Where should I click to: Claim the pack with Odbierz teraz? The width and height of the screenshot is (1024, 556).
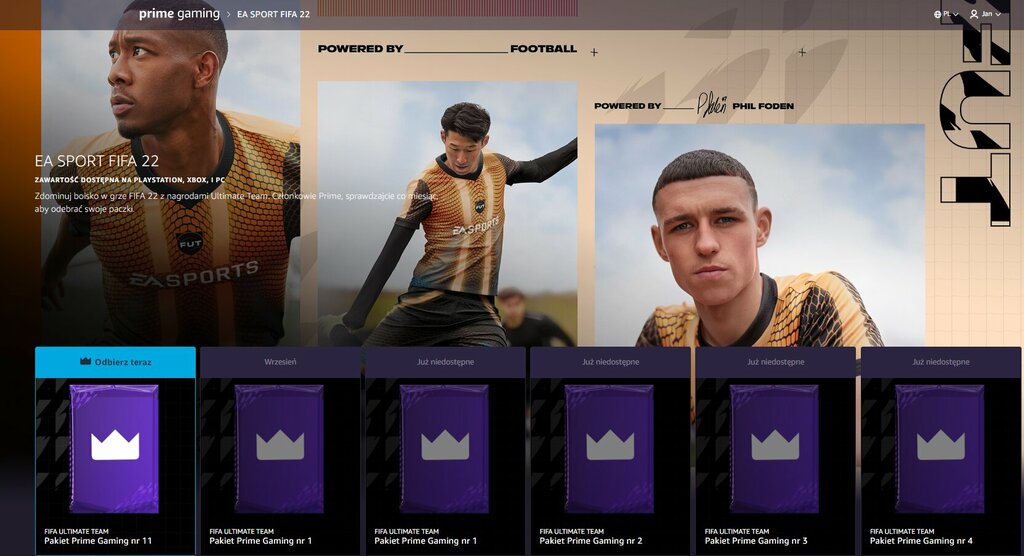coord(115,362)
